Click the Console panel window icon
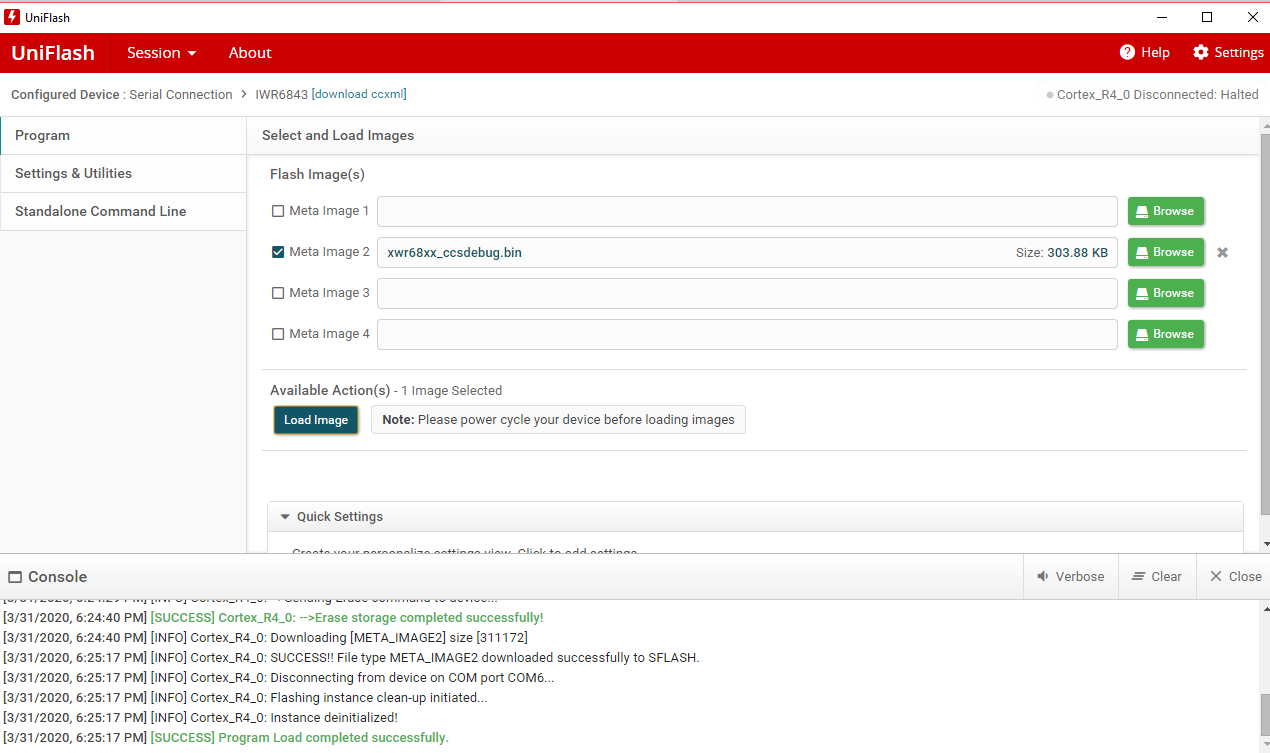This screenshot has width=1270, height=753. pyautogui.click(x=14, y=577)
